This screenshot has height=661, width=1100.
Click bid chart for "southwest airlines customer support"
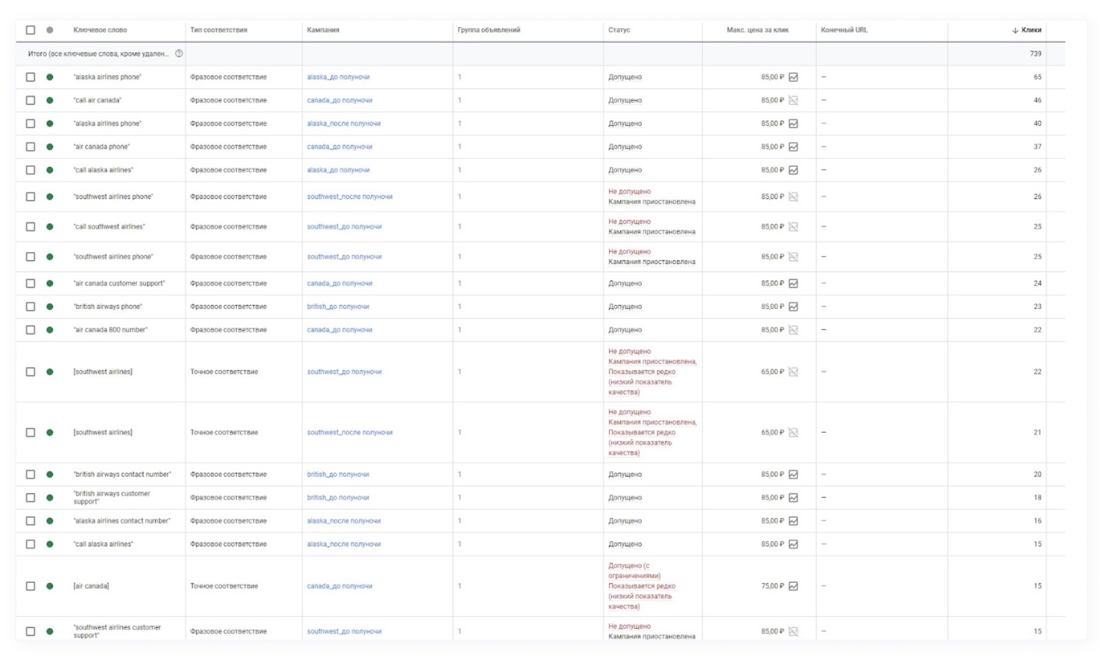[x=793, y=632]
